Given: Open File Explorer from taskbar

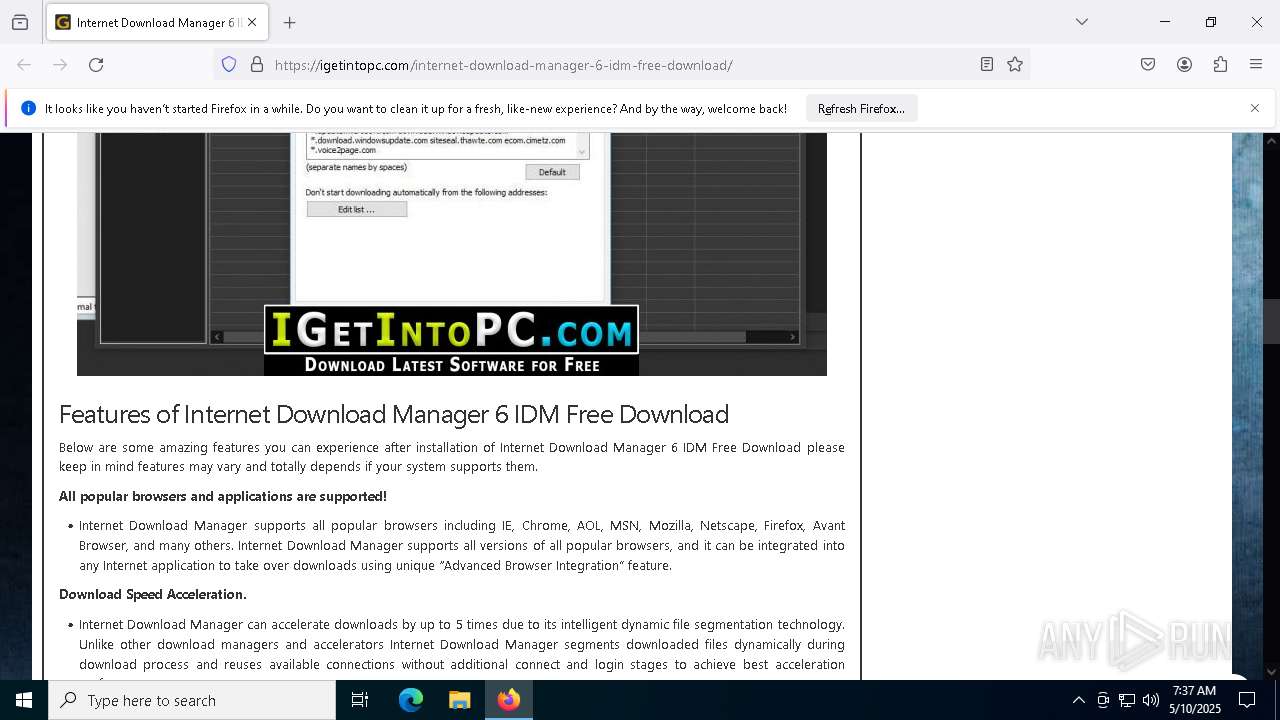Looking at the screenshot, I should tap(459, 700).
